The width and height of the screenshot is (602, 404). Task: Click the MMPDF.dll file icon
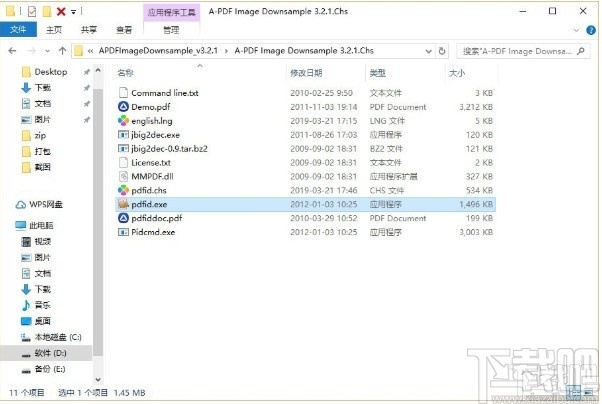click(123, 176)
